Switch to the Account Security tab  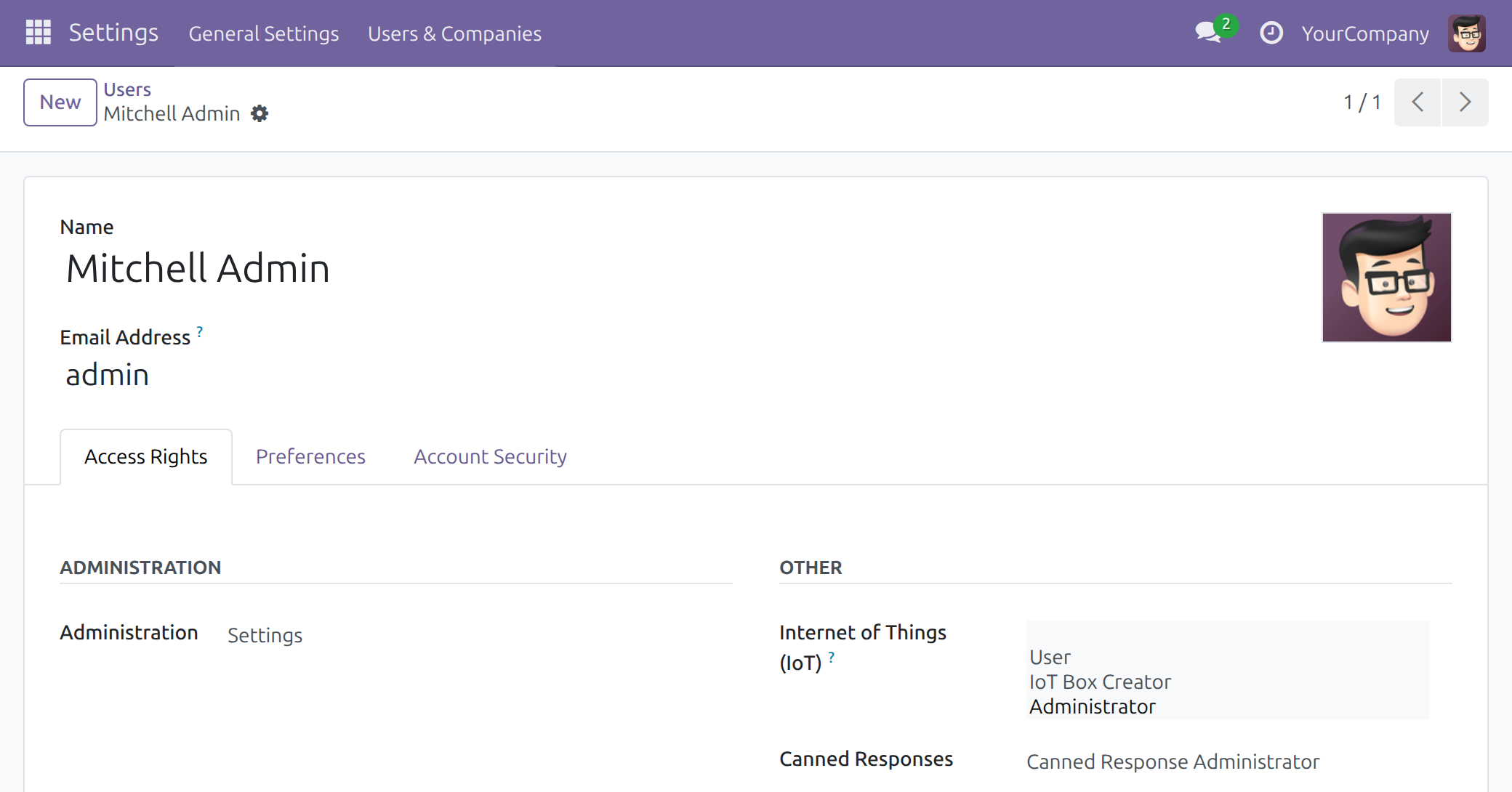490,456
